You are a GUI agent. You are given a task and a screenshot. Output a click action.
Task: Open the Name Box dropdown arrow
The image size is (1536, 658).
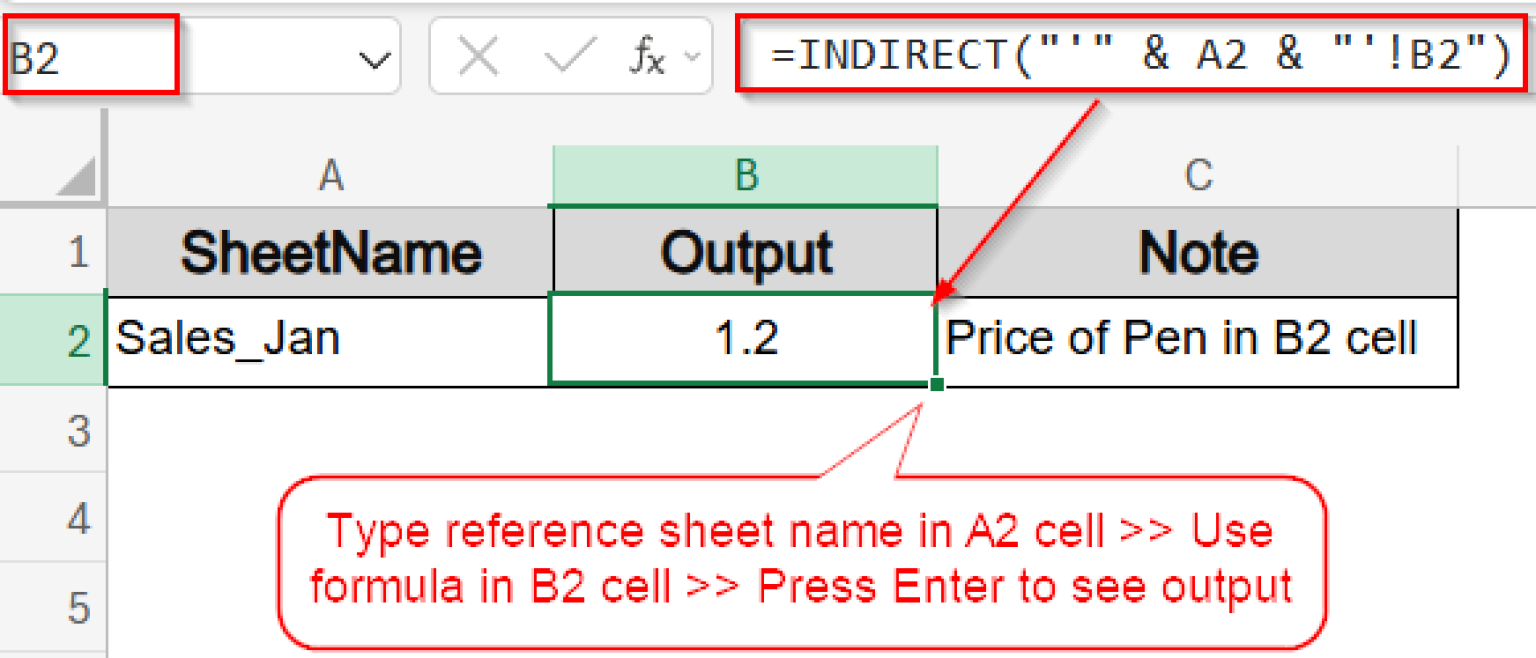(x=373, y=57)
